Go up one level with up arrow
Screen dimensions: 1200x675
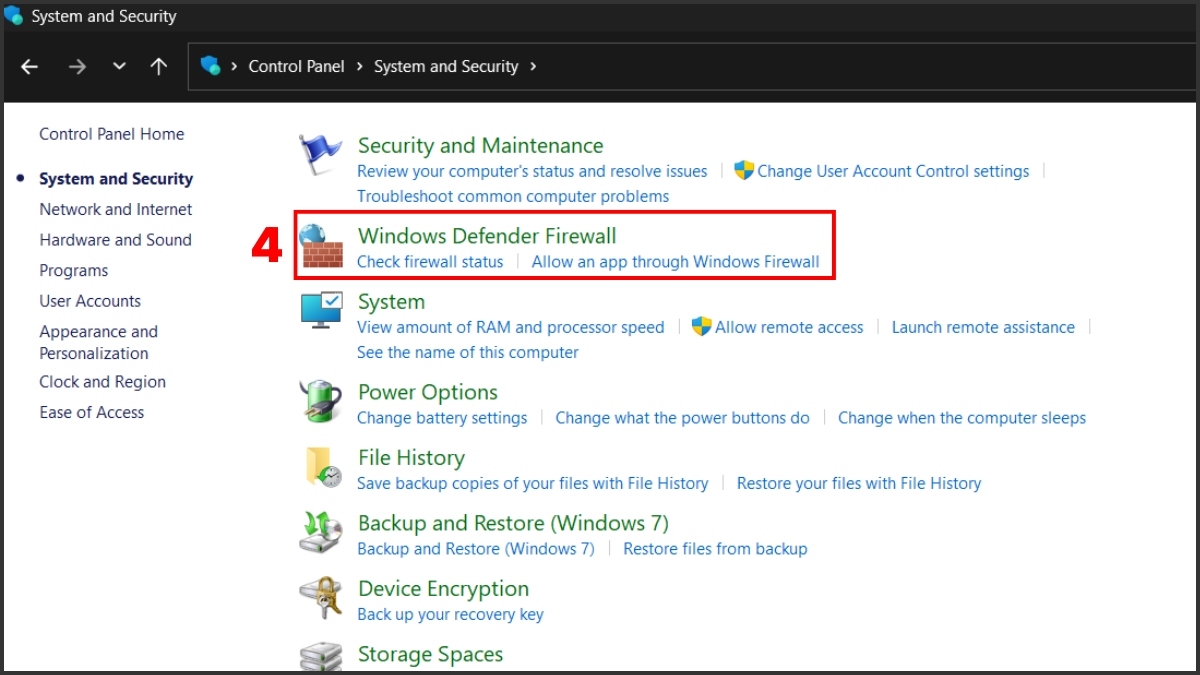click(158, 67)
